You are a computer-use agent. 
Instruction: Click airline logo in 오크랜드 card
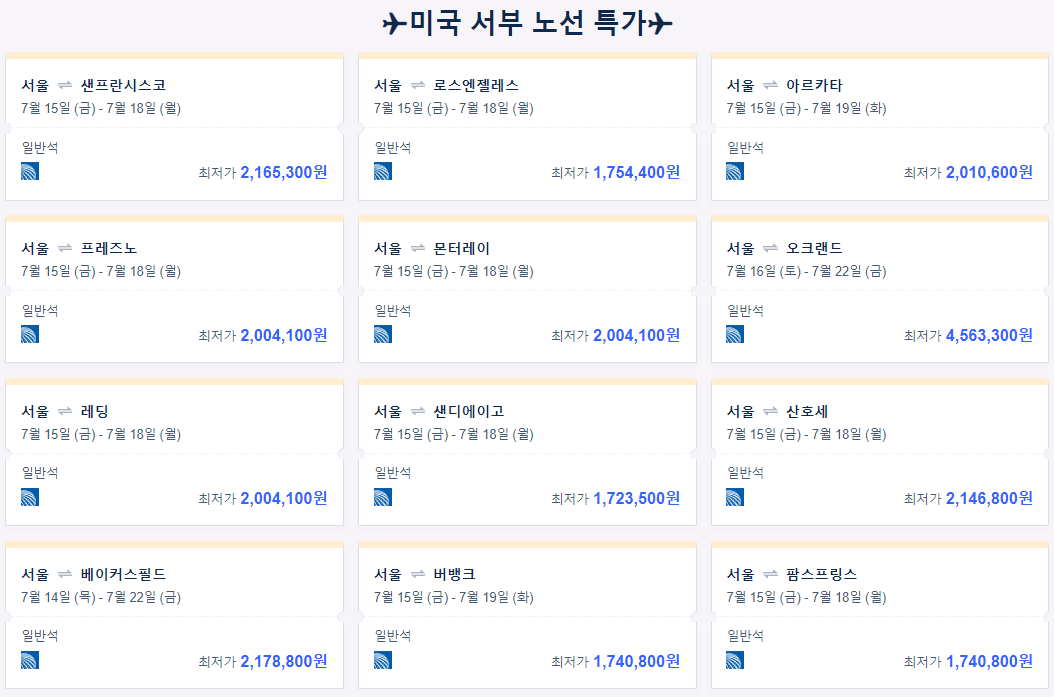(735, 334)
